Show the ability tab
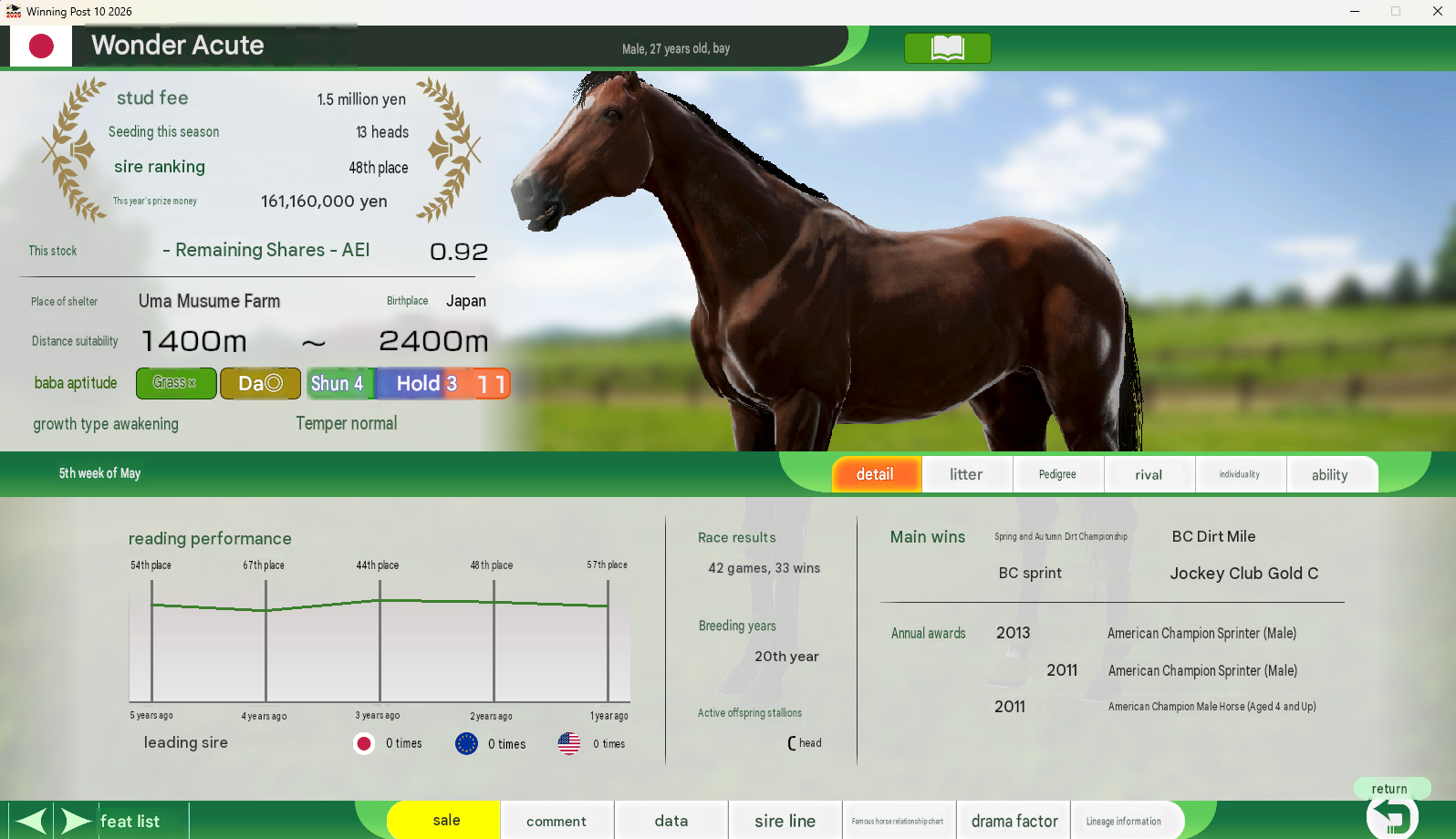The height and width of the screenshot is (839, 1456). tap(1330, 474)
